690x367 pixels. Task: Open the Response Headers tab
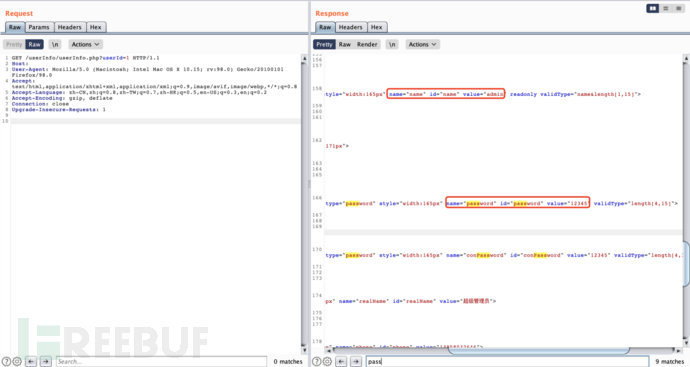(350, 27)
